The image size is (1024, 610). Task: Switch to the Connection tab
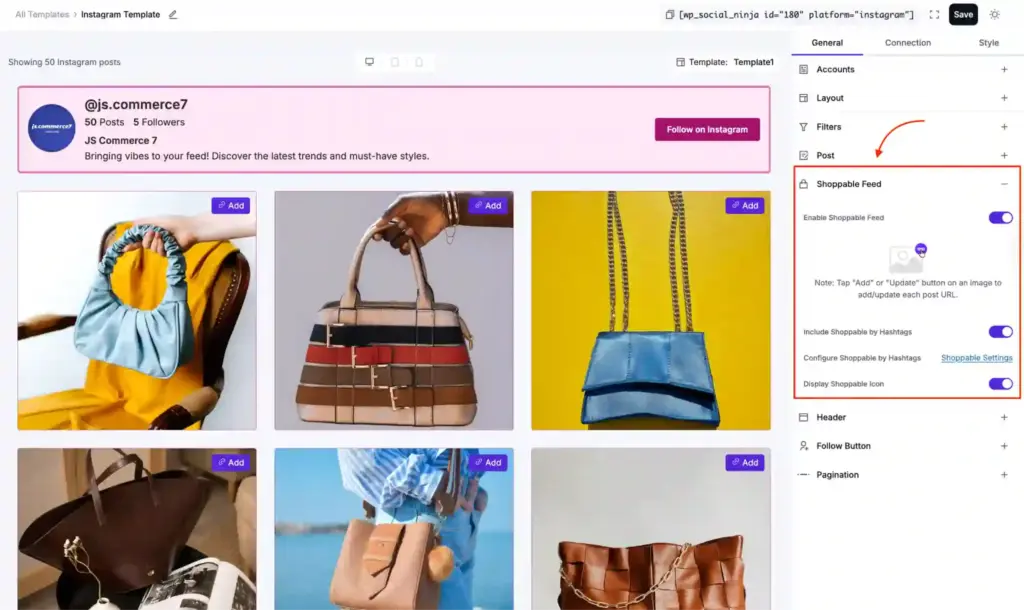[x=907, y=42]
